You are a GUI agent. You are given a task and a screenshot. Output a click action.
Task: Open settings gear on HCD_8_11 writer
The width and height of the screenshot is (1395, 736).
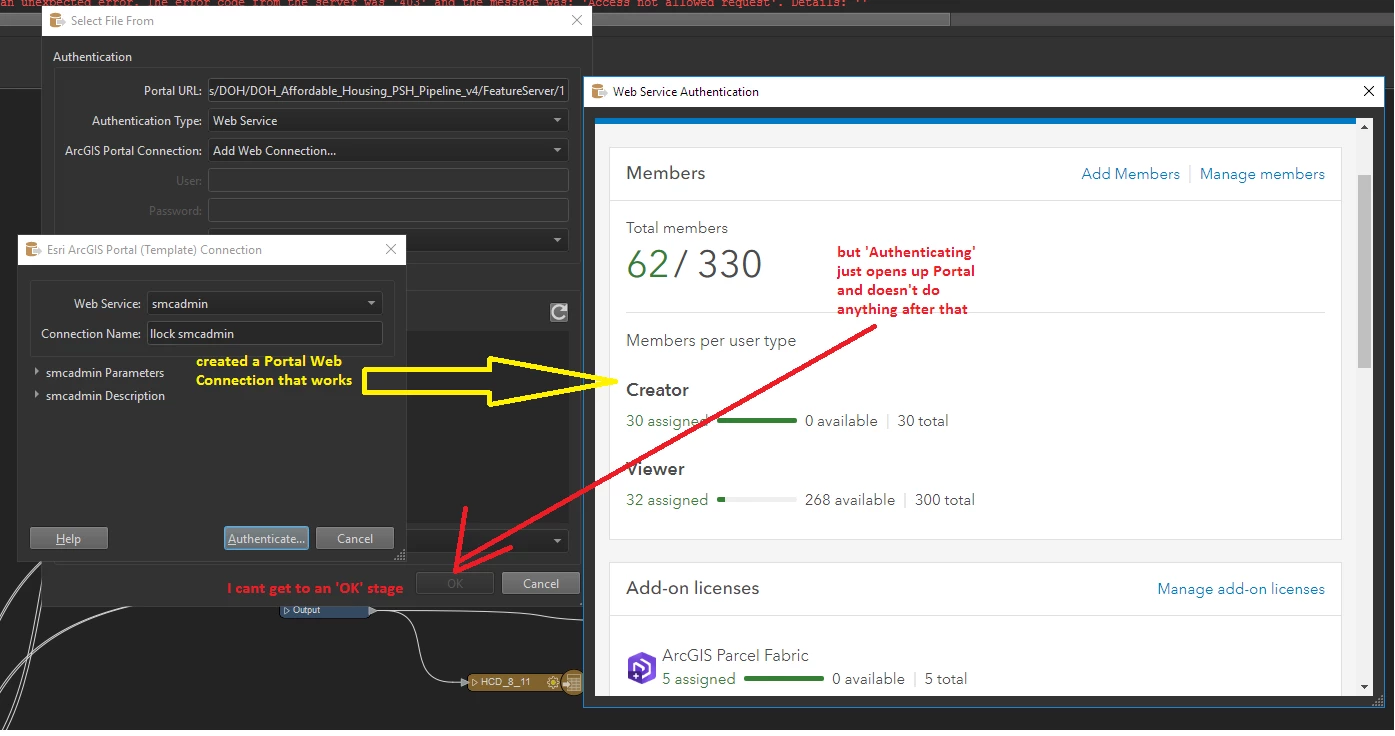[x=553, y=682]
